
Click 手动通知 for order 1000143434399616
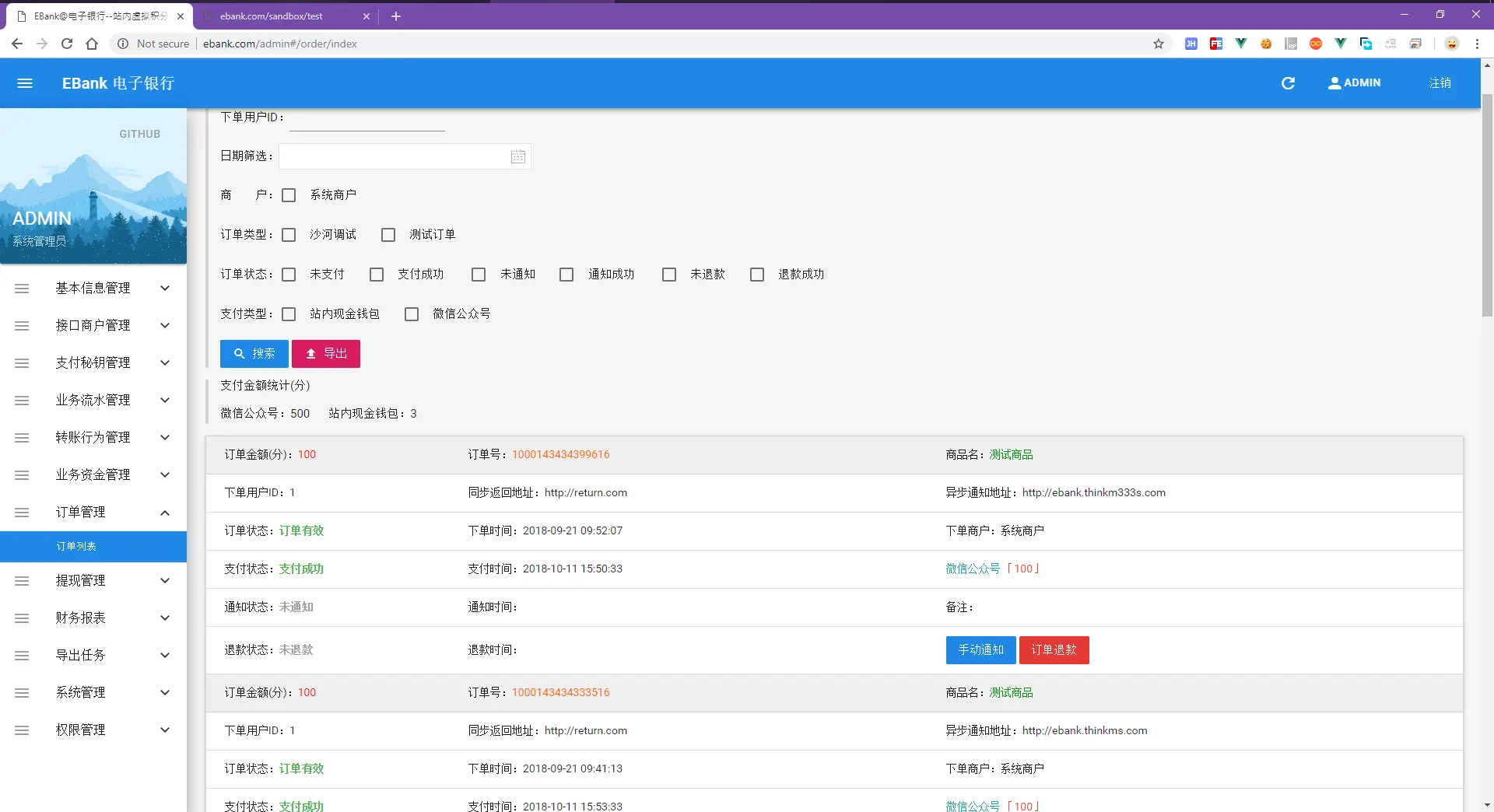tap(980, 650)
